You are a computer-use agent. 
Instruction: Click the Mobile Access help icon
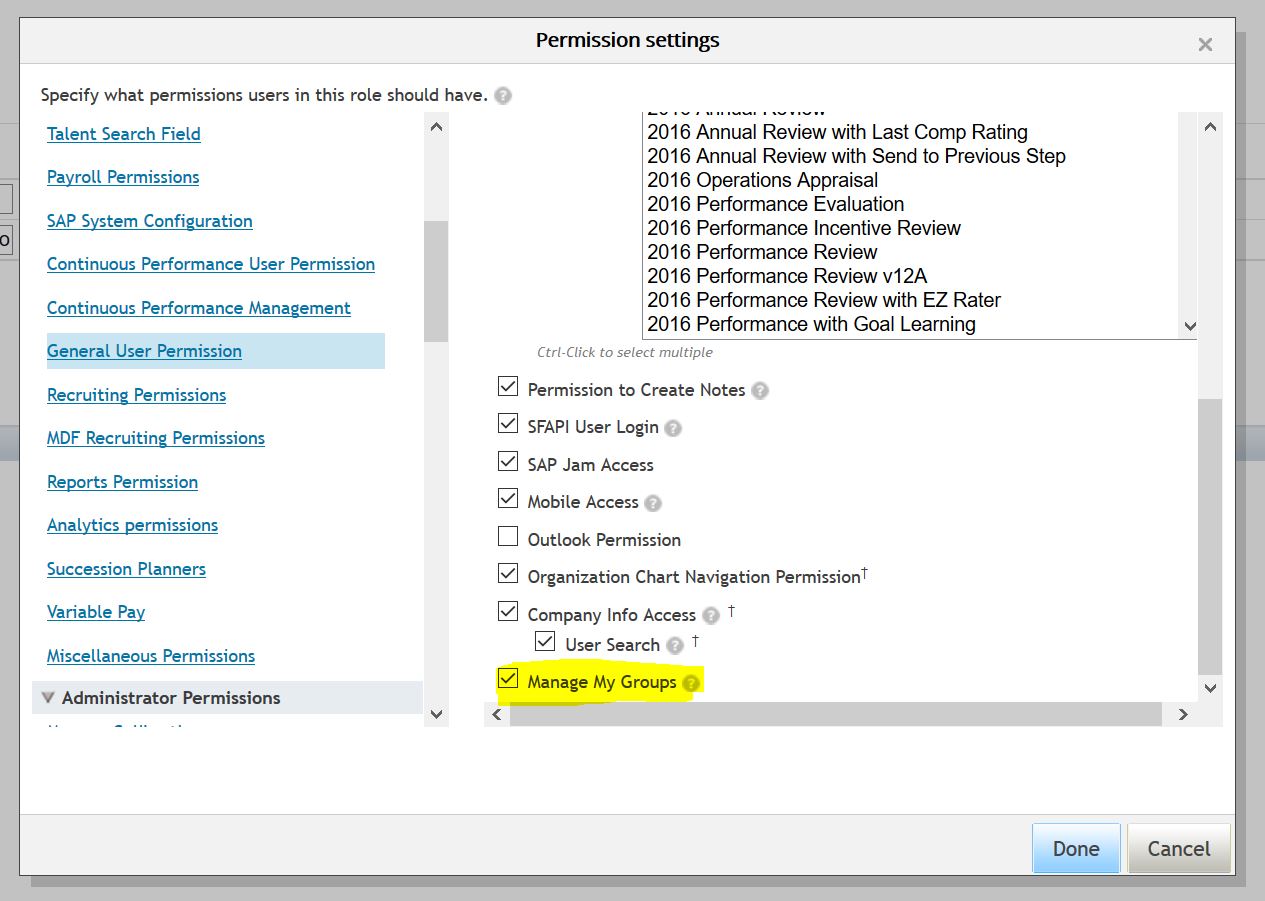[653, 503]
